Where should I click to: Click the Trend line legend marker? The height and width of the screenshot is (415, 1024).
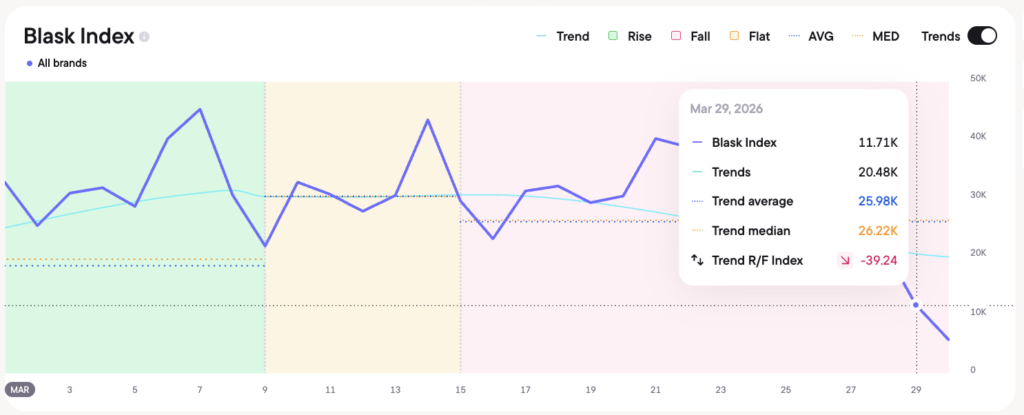click(541, 37)
